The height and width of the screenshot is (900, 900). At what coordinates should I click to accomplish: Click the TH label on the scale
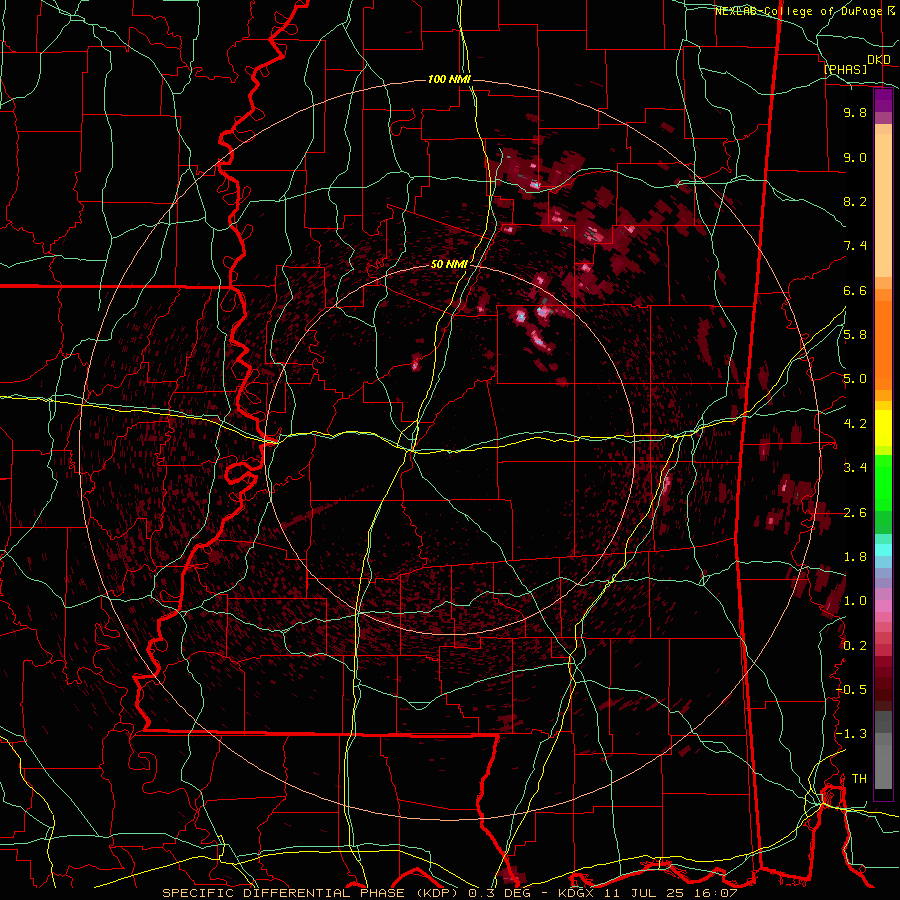859,779
